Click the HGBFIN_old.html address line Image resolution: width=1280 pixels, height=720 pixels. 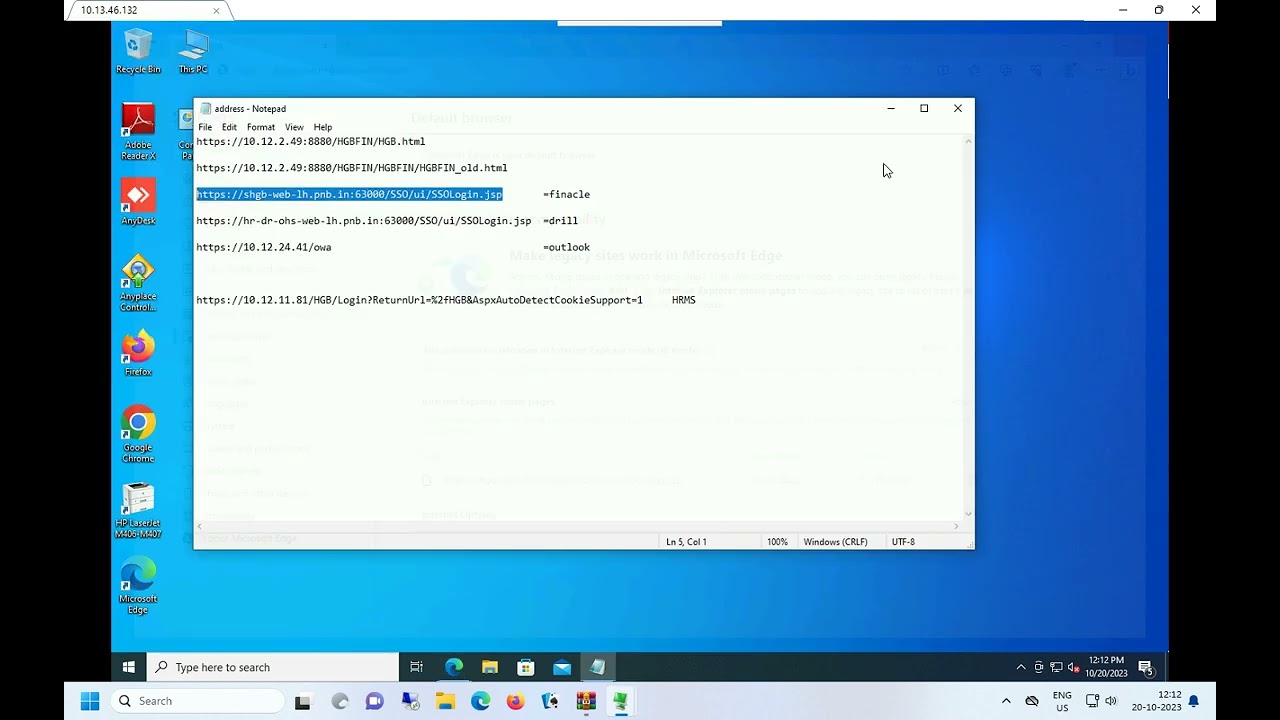(351, 168)
